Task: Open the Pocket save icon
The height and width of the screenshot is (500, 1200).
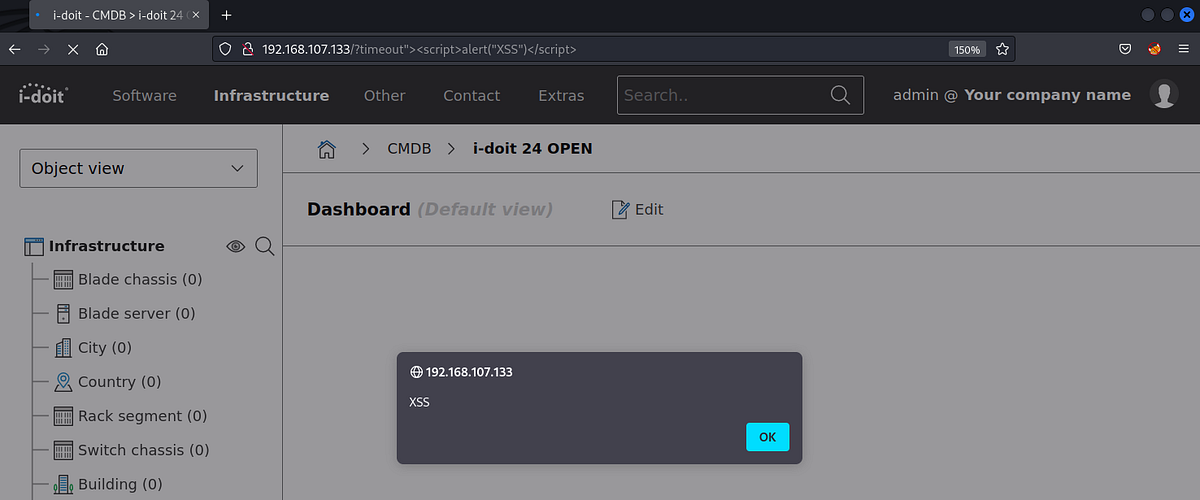Action: [x=1125, y=49]
